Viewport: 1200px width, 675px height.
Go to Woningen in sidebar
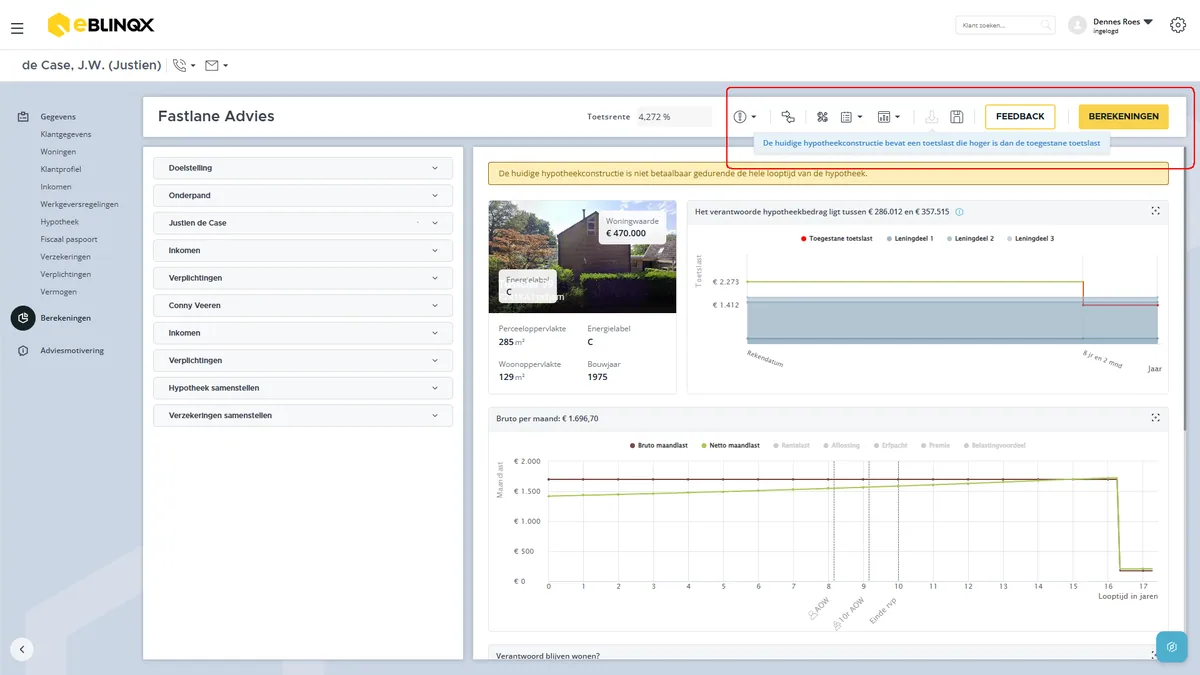pos(58,152)
